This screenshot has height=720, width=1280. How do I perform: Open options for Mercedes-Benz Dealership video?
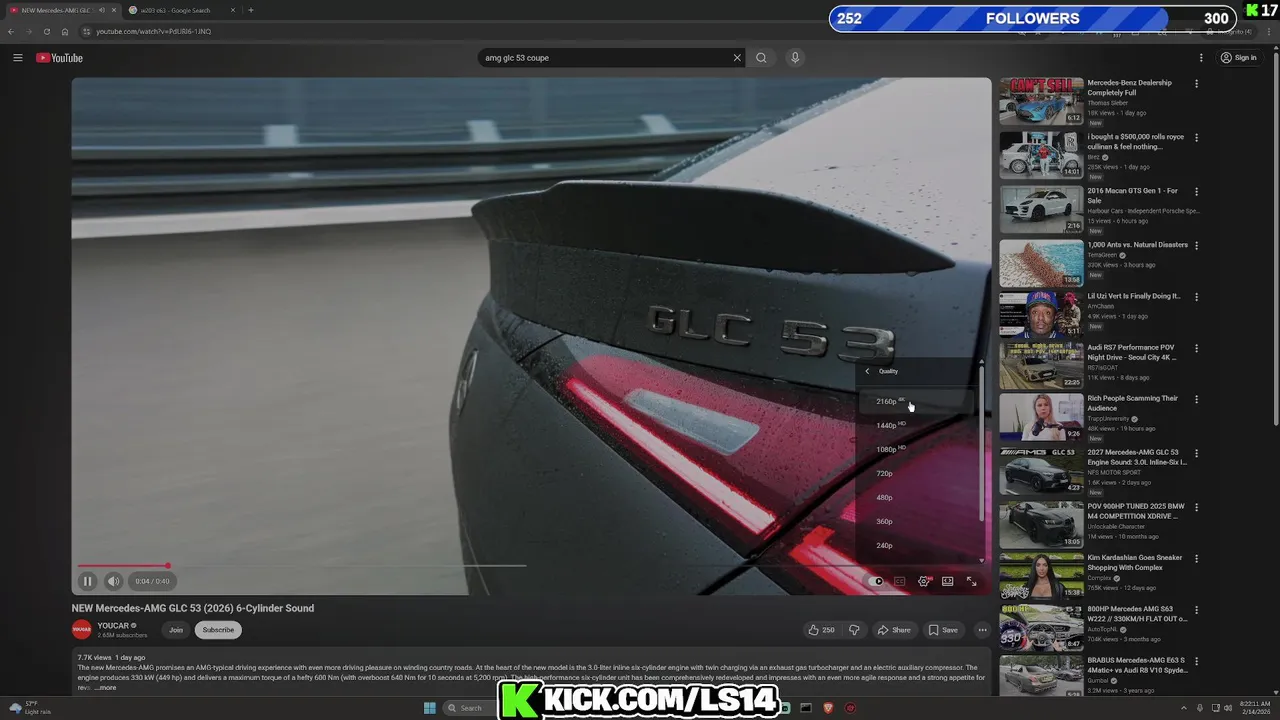1196,85
